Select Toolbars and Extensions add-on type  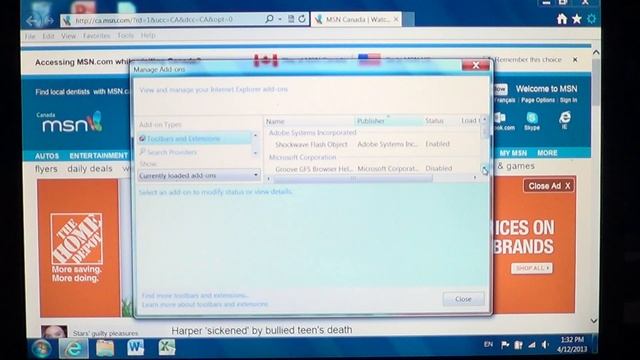tap(194, 139)
